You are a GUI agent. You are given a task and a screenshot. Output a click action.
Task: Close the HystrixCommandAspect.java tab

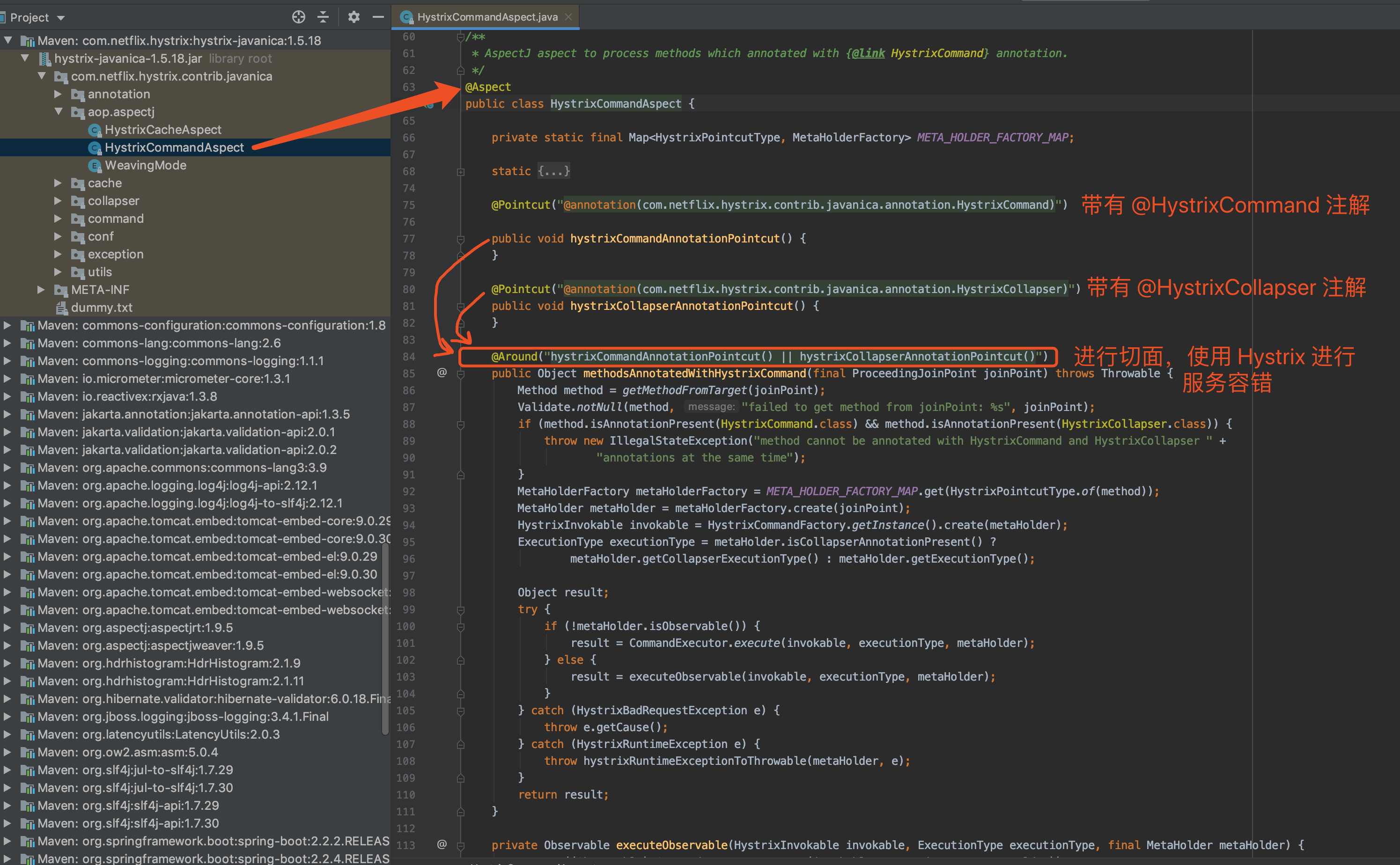point(568,17)
